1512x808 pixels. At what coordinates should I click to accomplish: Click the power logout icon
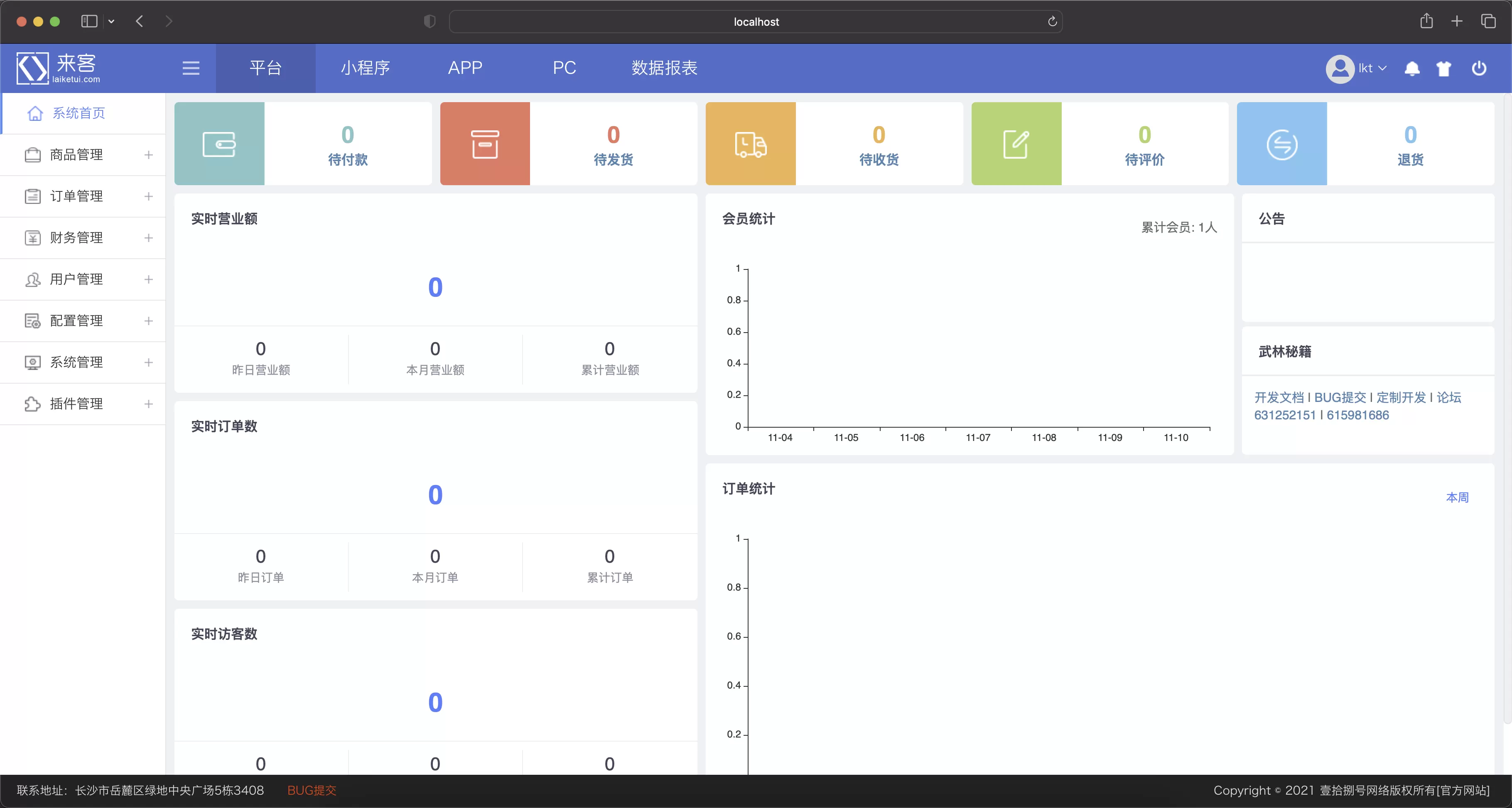pos(1478,68)
